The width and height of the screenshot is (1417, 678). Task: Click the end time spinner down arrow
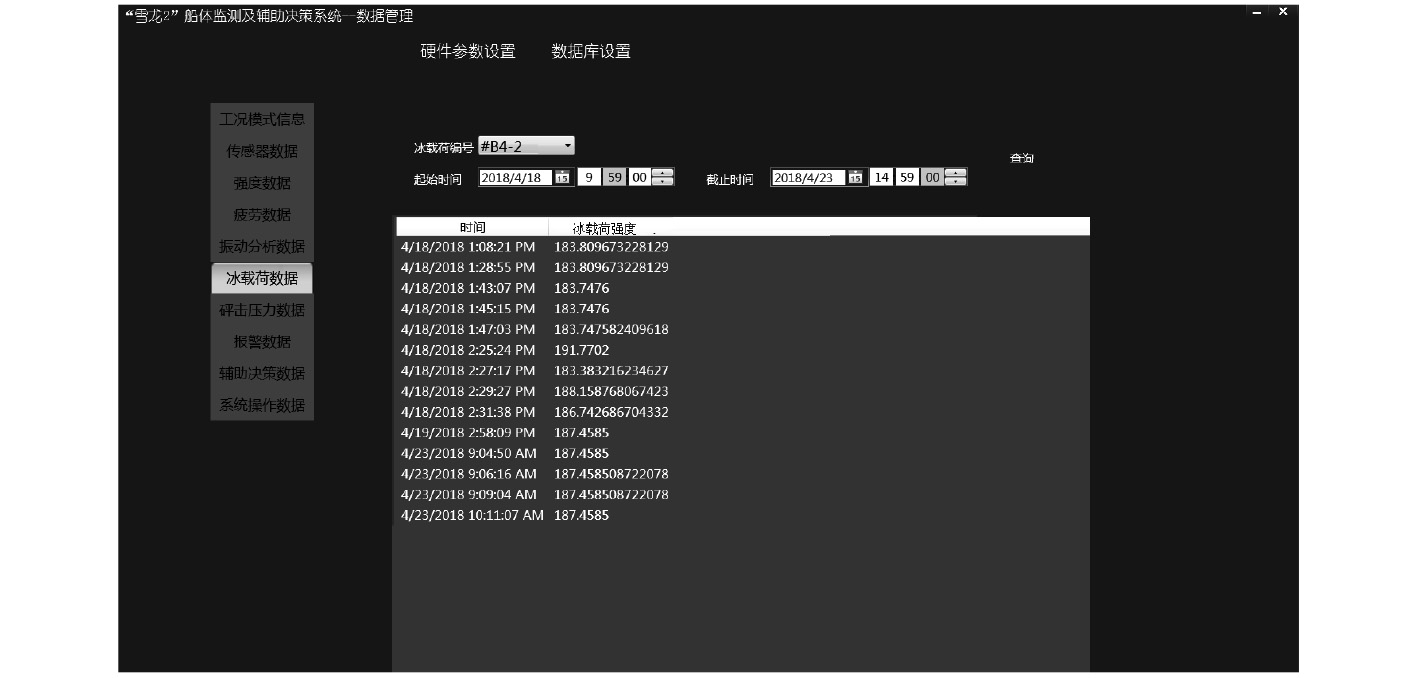(x=955, y=182)
